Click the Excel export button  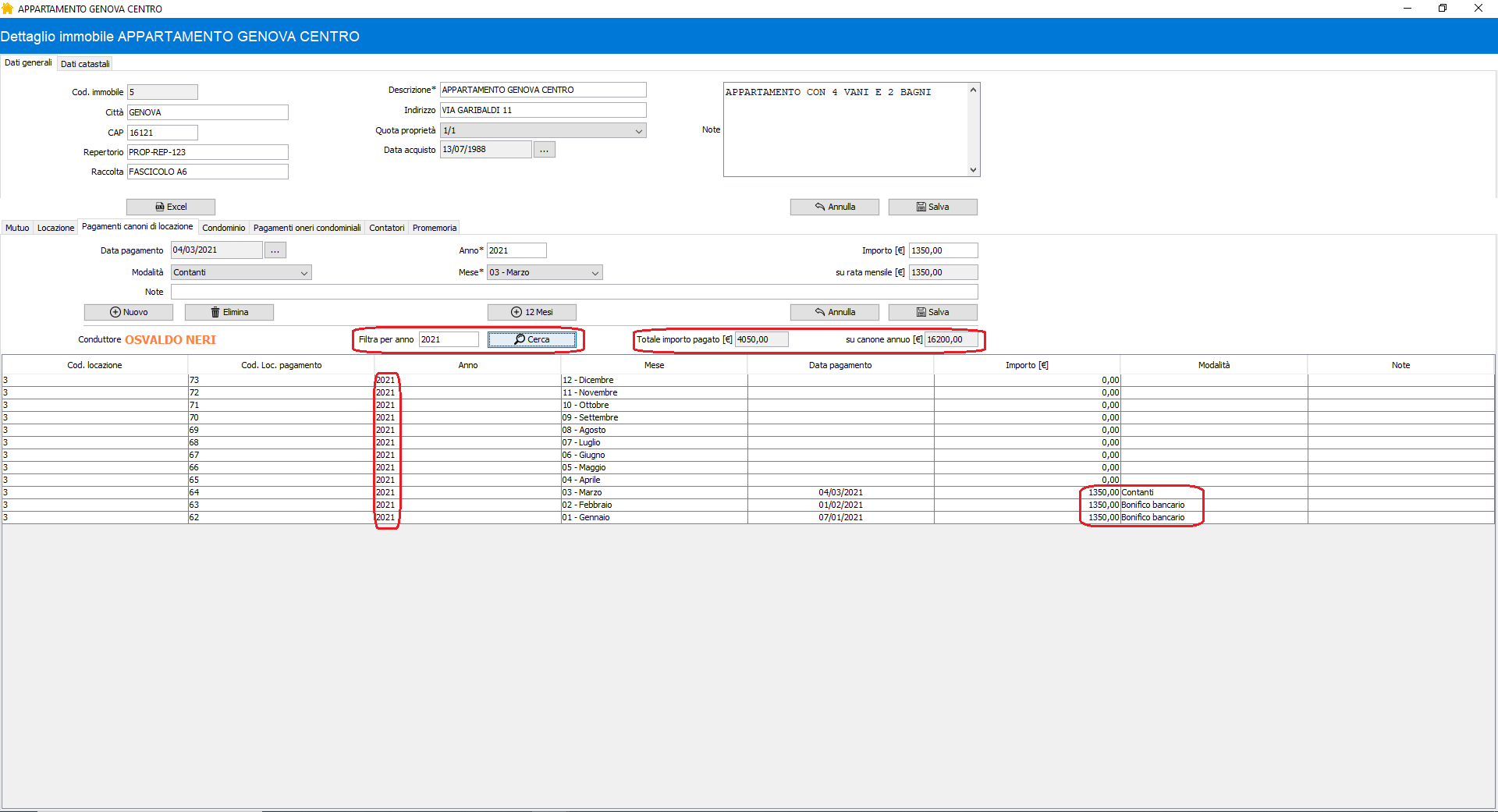[x=171, y=207]
